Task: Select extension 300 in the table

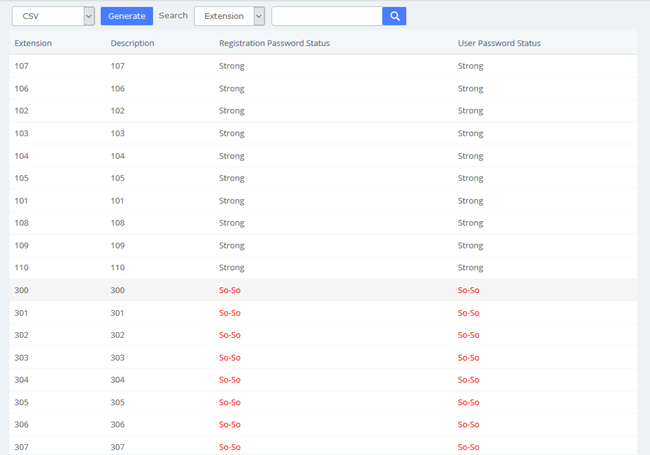Action: click(x=22, y=290)
